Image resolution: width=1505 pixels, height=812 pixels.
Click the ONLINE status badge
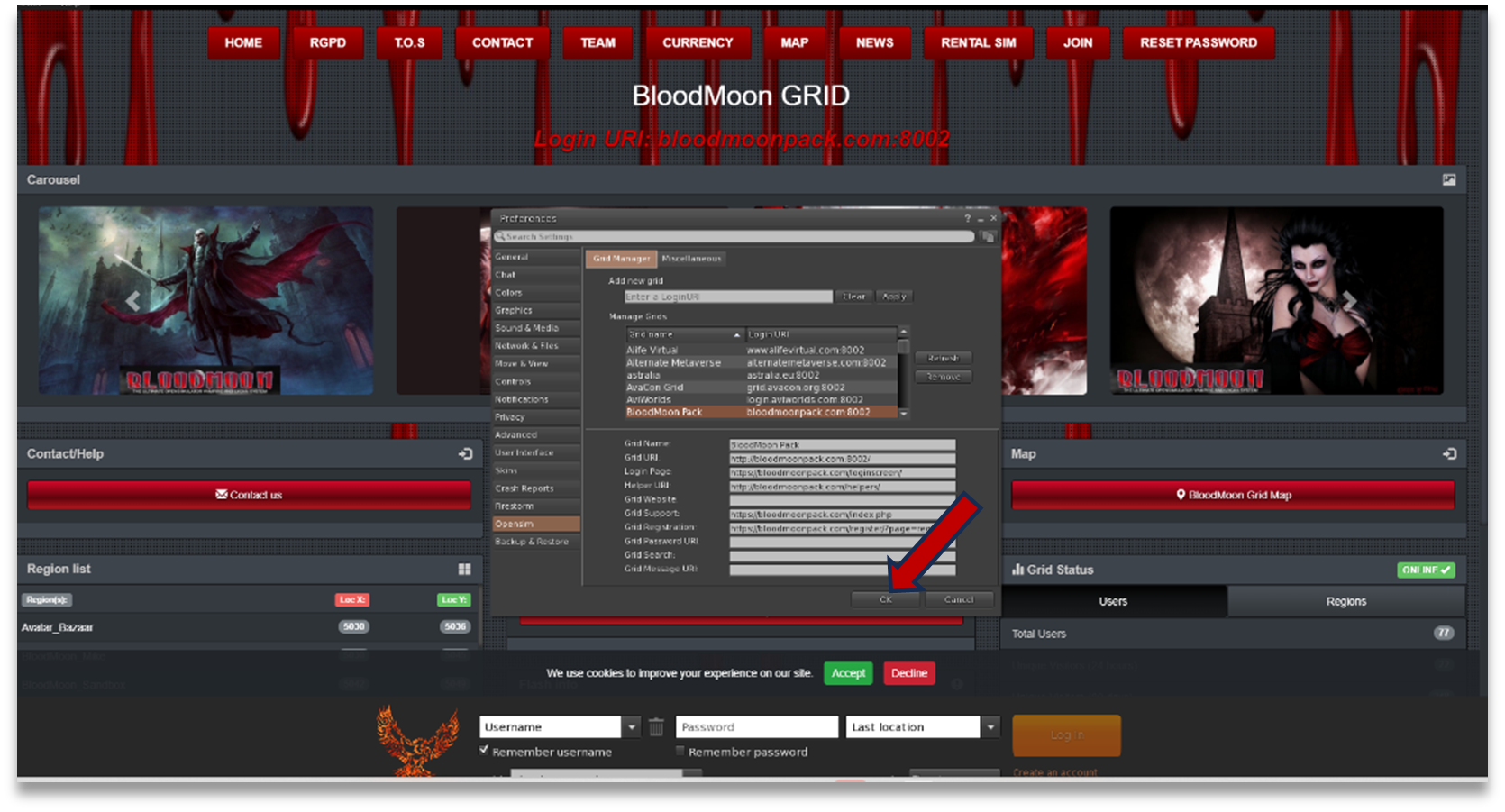(x=1426, y=570)
